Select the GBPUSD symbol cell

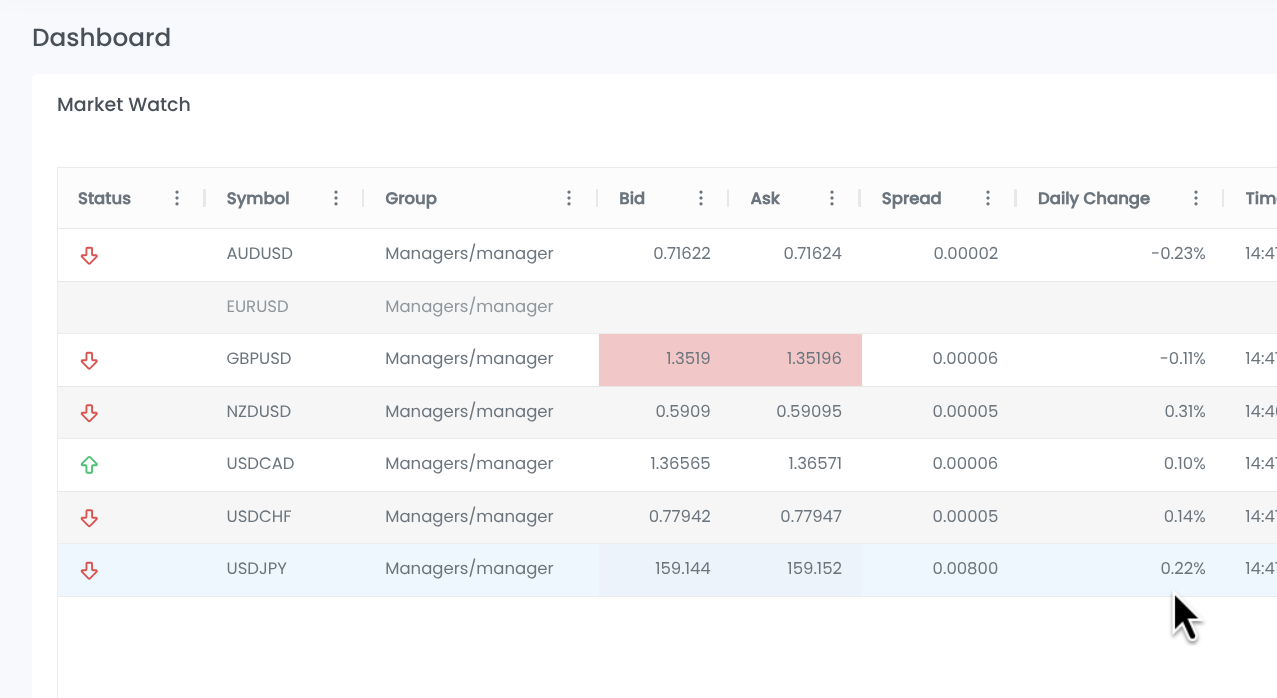259,358
